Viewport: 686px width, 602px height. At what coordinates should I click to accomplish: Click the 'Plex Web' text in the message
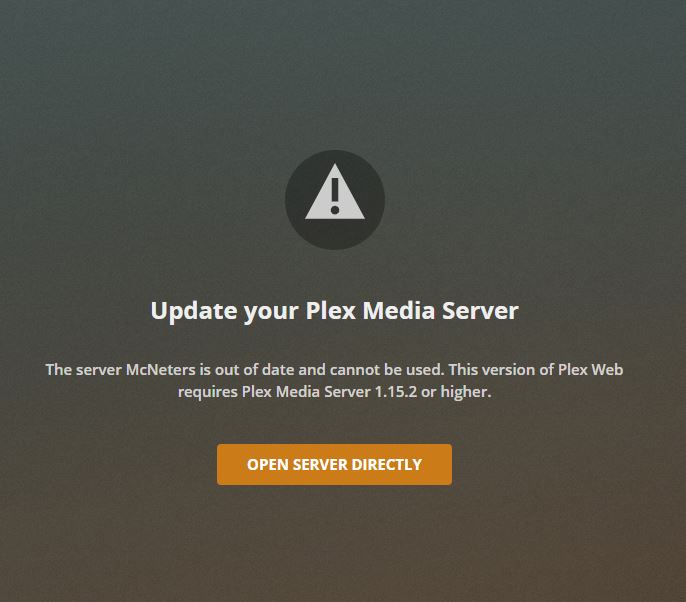tap(591, 370)
